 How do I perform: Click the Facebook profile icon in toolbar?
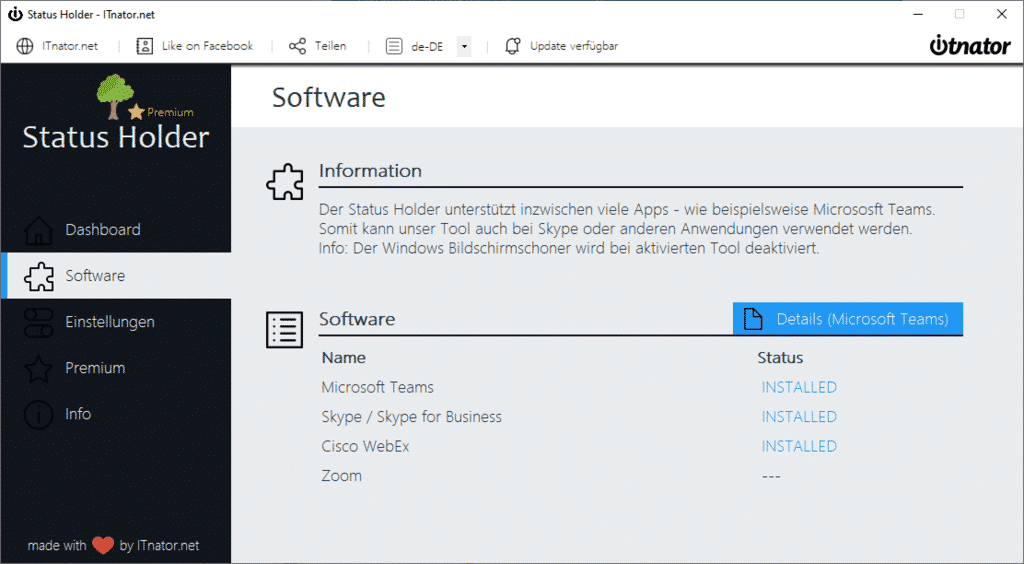pyautogui.click(x=144, y=46)
